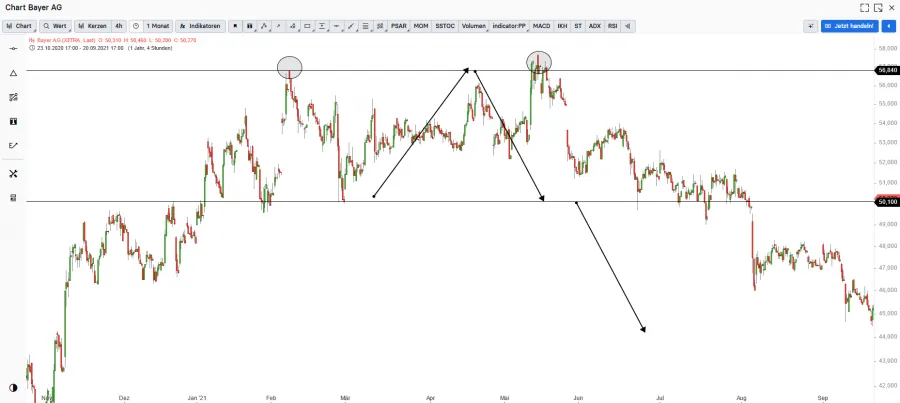Viewport: 900px width, 403px height.
Task: Open the Wert search dropdown
Action: click(55, 26)
